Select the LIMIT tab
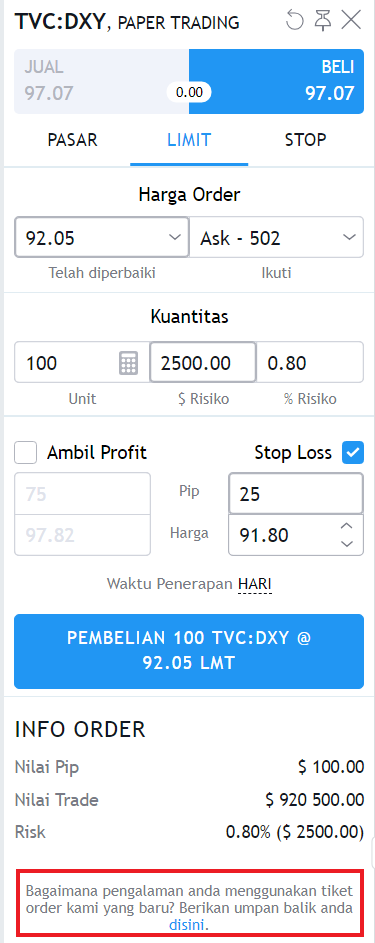 [x=189, y=140]
